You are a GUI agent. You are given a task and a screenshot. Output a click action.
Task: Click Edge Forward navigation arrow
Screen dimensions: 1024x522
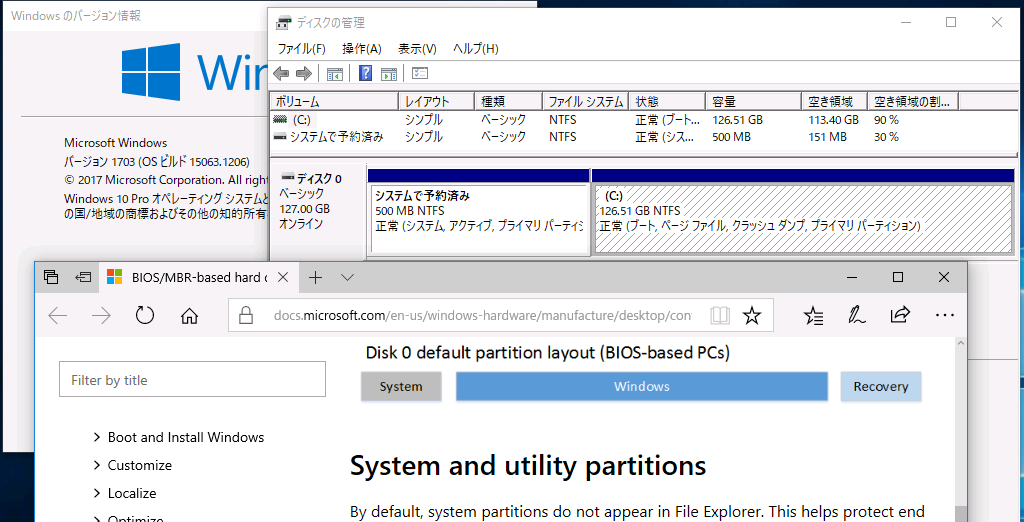coord(101,316)
